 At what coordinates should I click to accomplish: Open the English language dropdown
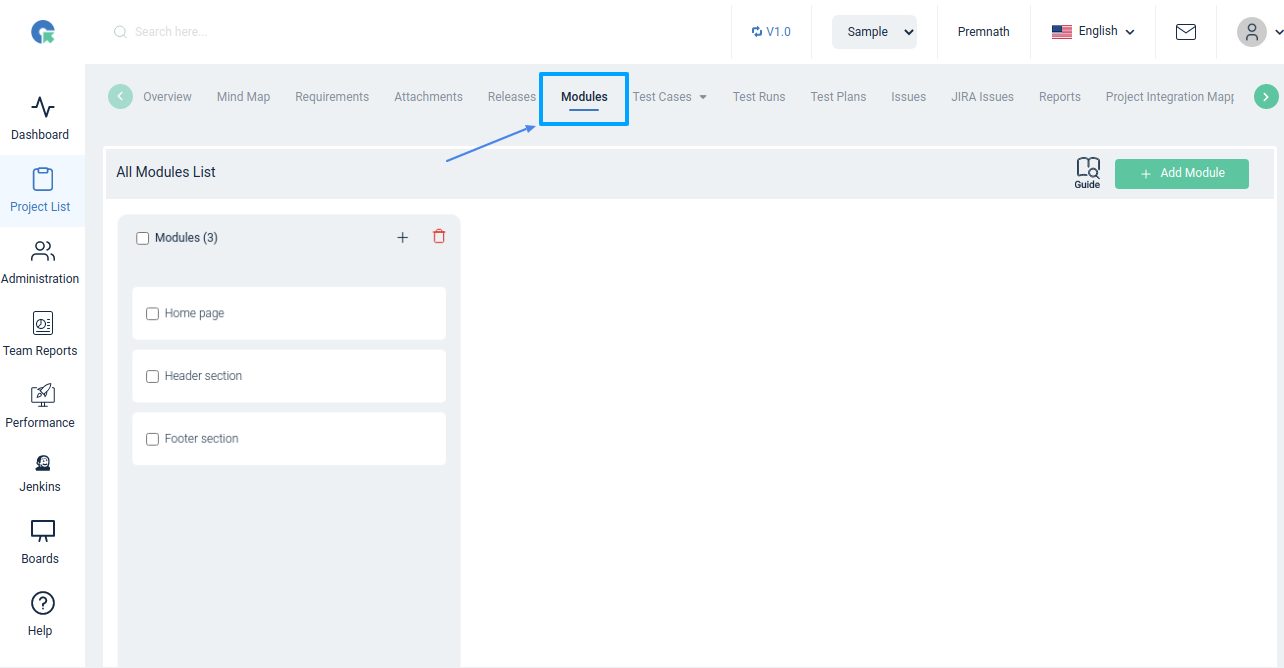pyautogui.click(x=1093, y=32)
